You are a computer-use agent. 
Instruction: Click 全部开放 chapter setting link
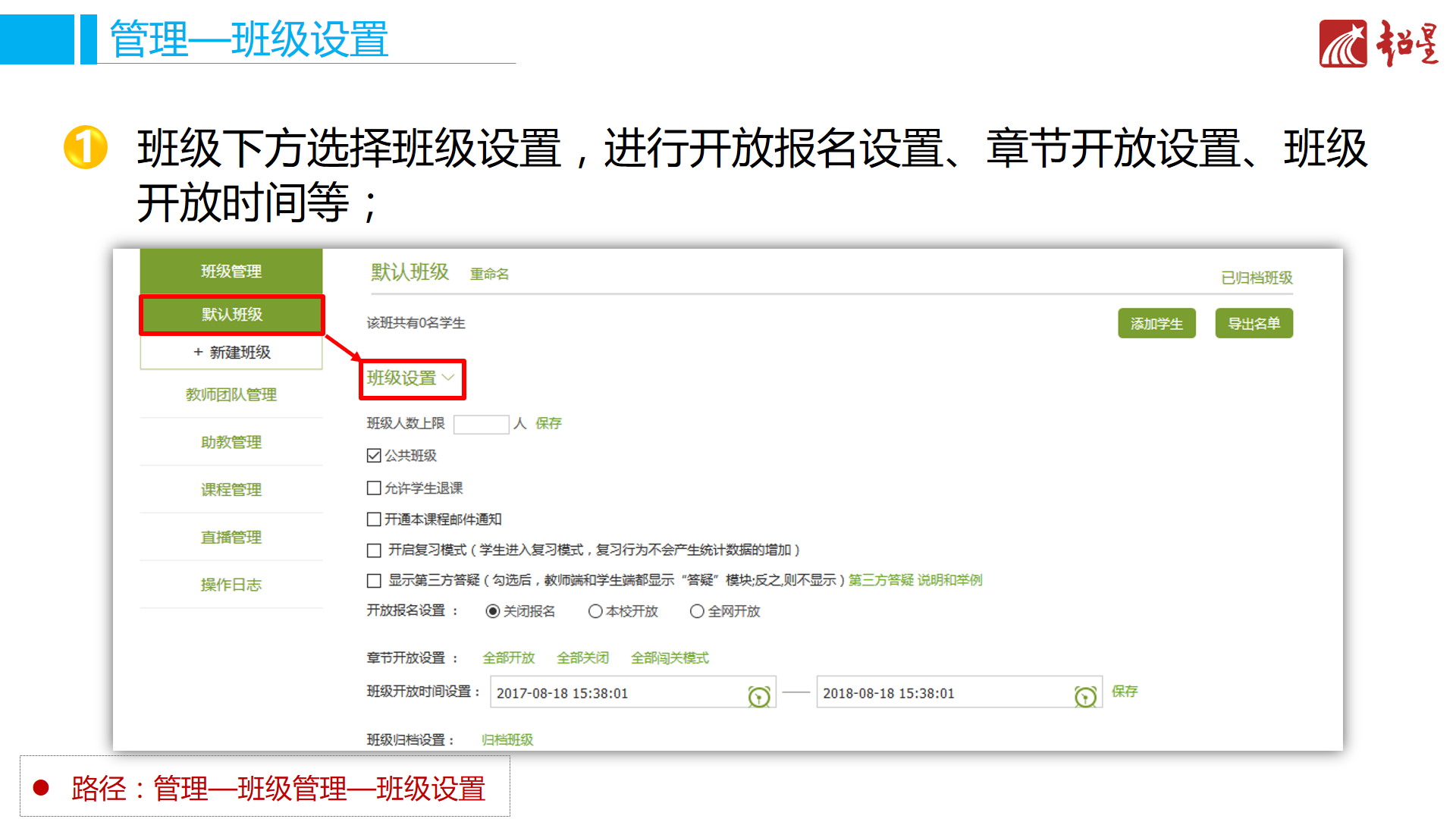click(508, 657)
